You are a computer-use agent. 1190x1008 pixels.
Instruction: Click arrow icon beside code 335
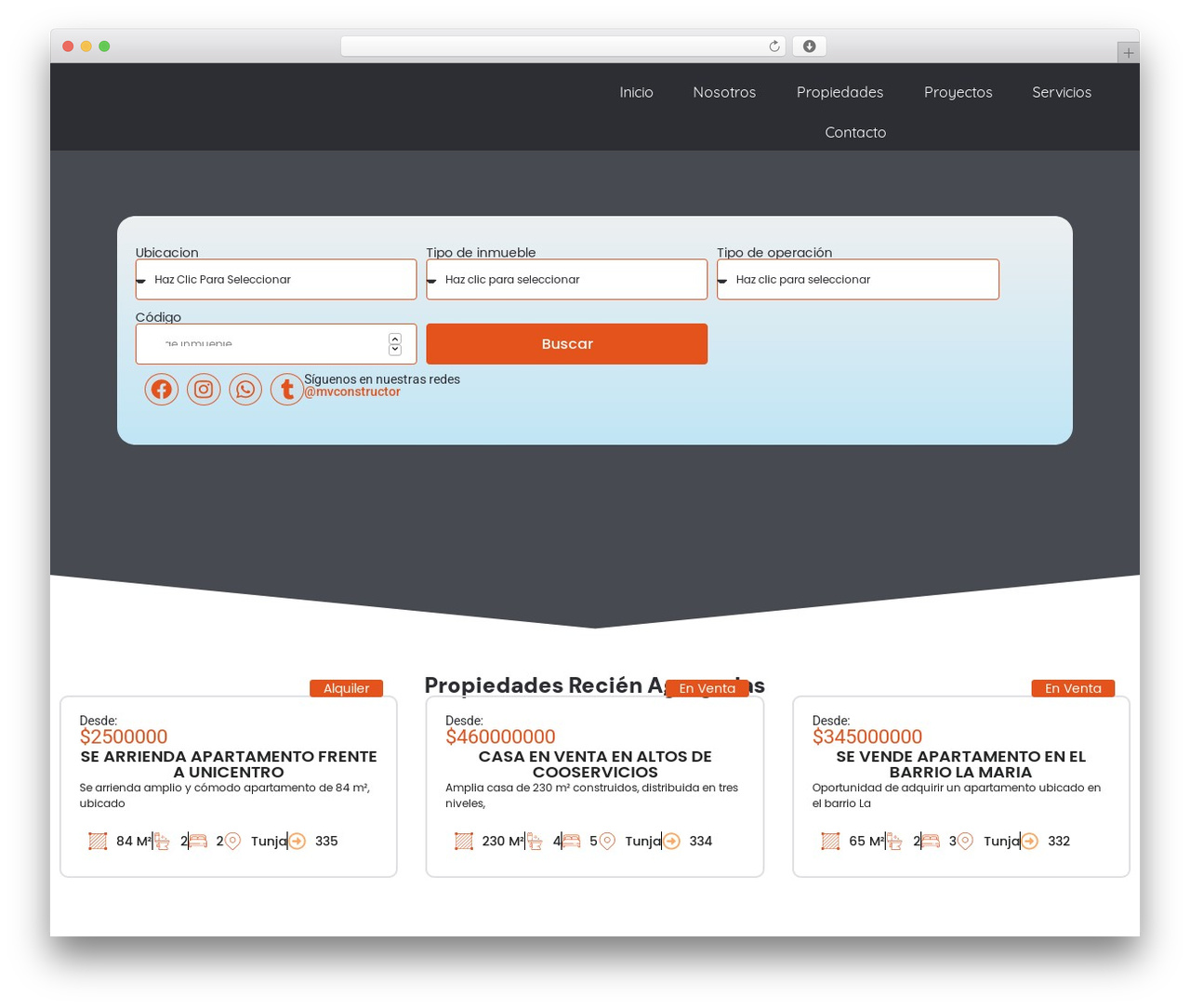pos(297,841)
